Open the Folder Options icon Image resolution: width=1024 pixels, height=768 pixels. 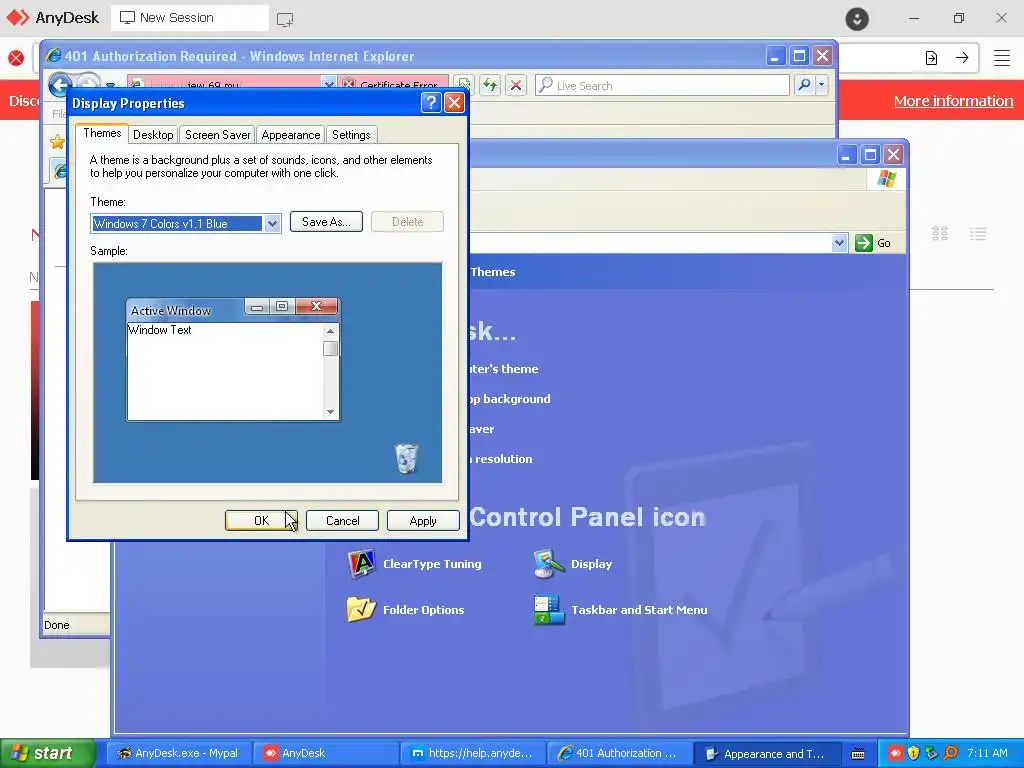[361, 609]
